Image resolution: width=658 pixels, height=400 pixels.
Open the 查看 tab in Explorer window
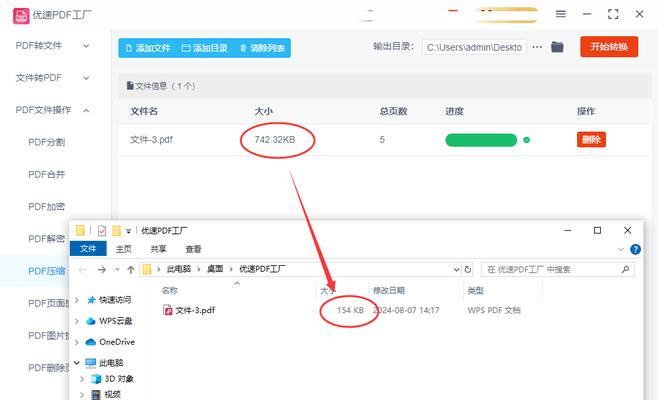pos(193,249)
